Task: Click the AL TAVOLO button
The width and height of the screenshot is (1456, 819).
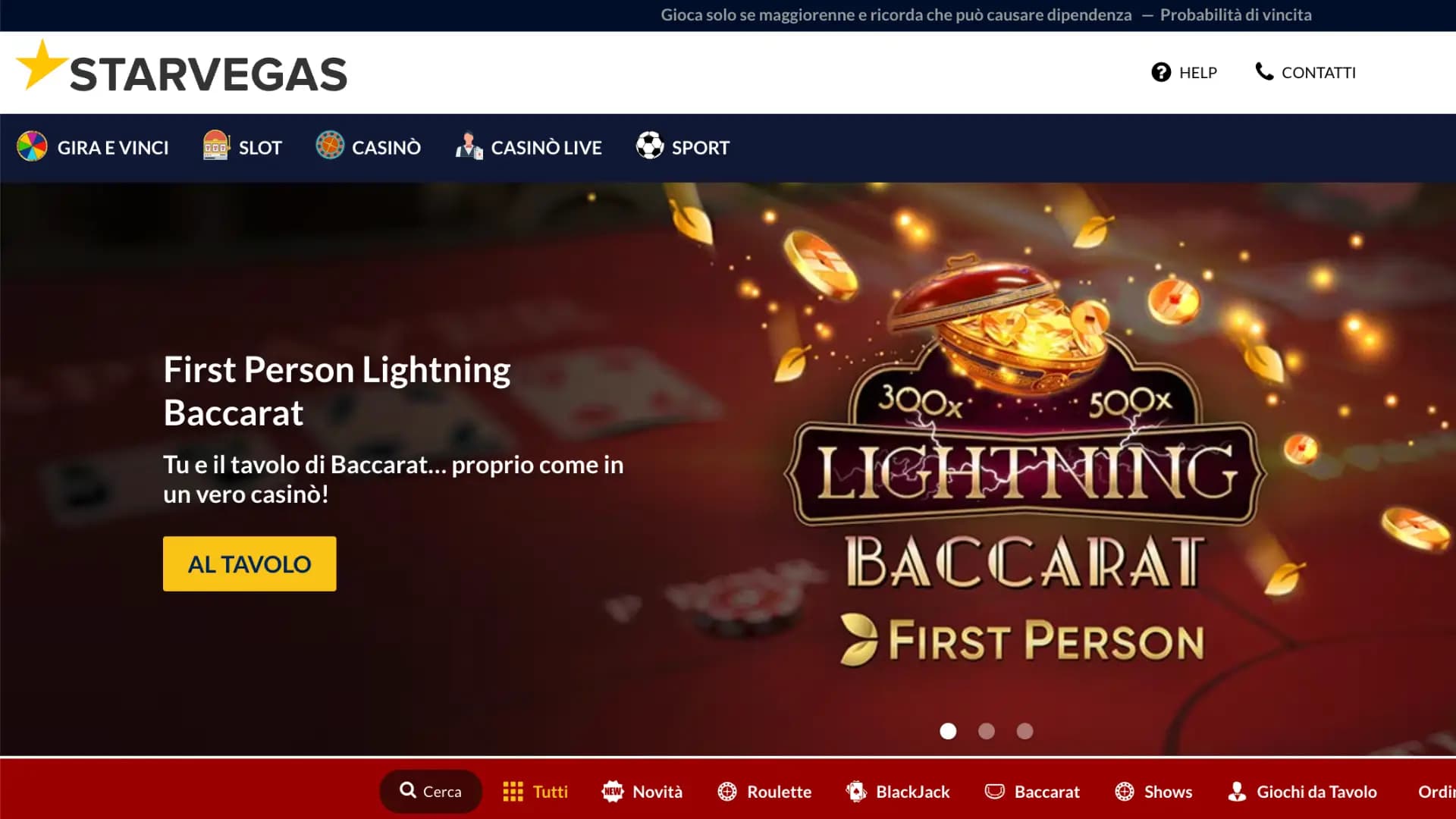Action: 249,563
